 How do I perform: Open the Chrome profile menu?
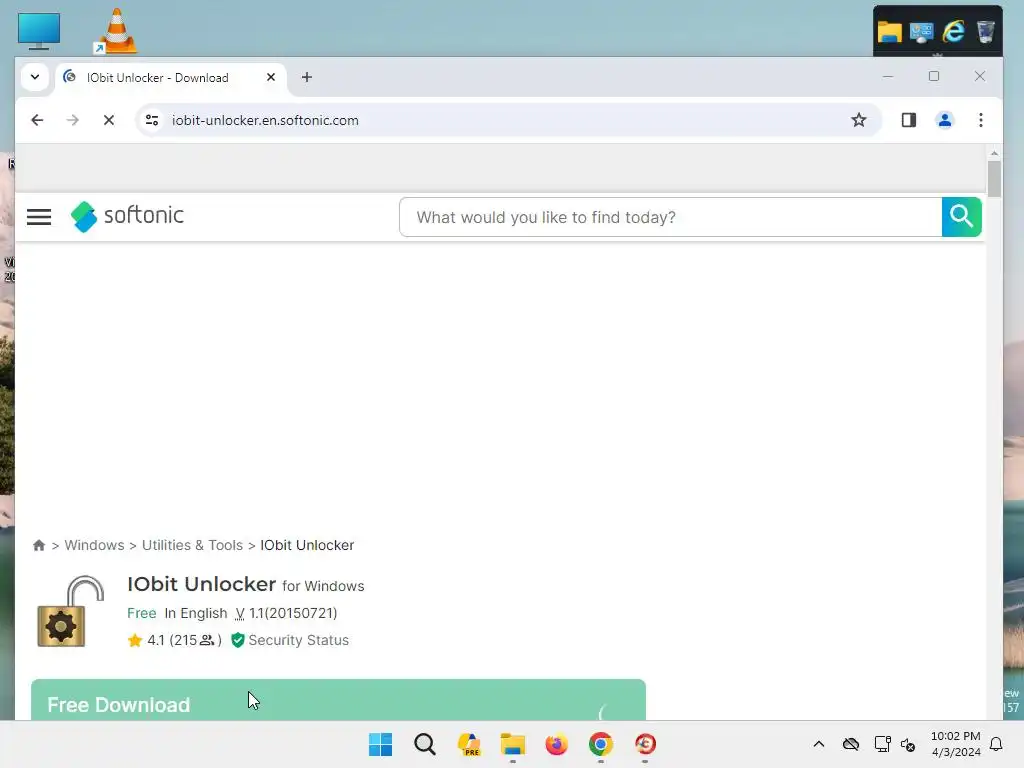tap(944, 120)
